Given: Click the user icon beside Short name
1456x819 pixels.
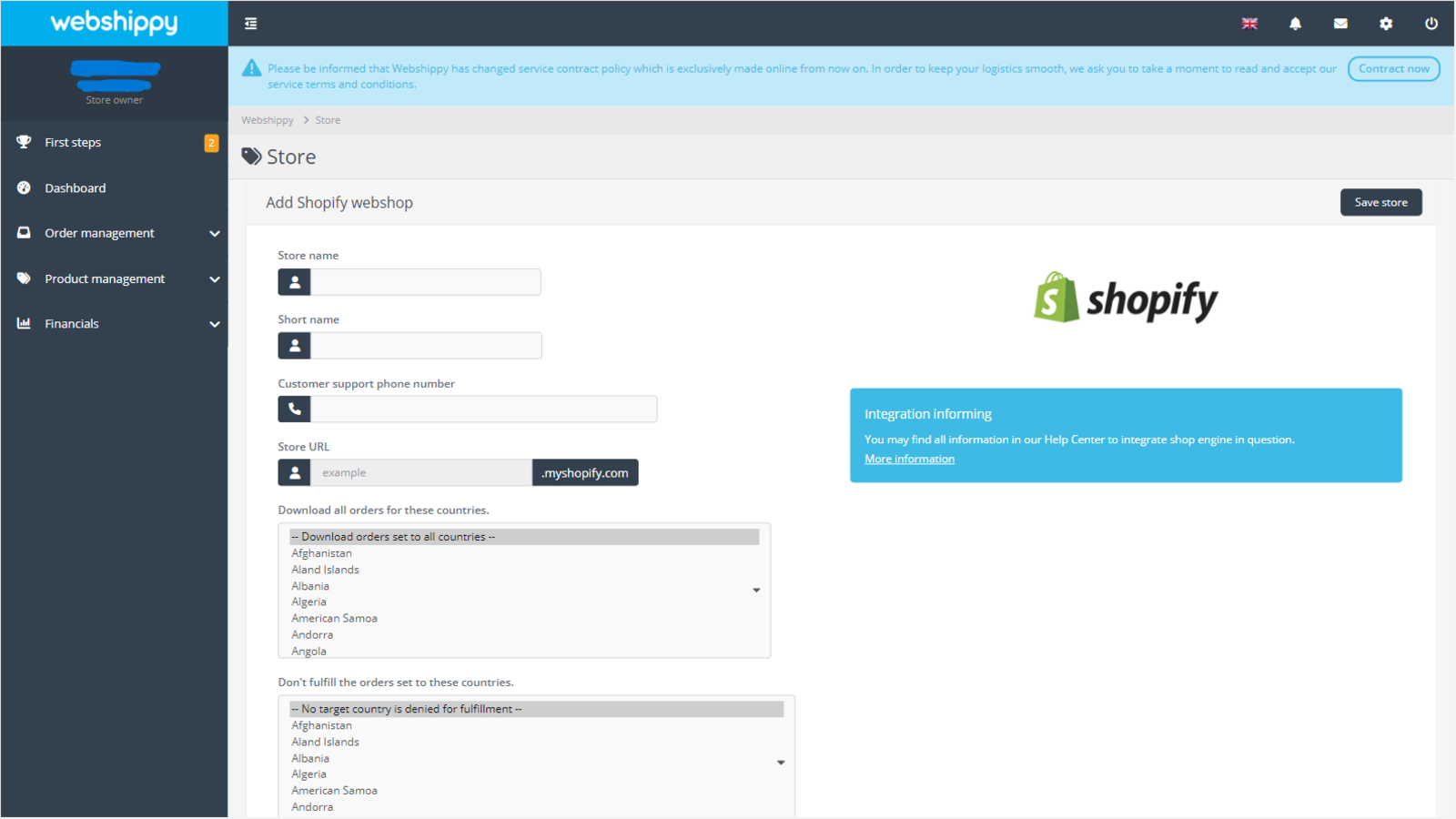Looking at the screenshot, I should tap(295, 346).
